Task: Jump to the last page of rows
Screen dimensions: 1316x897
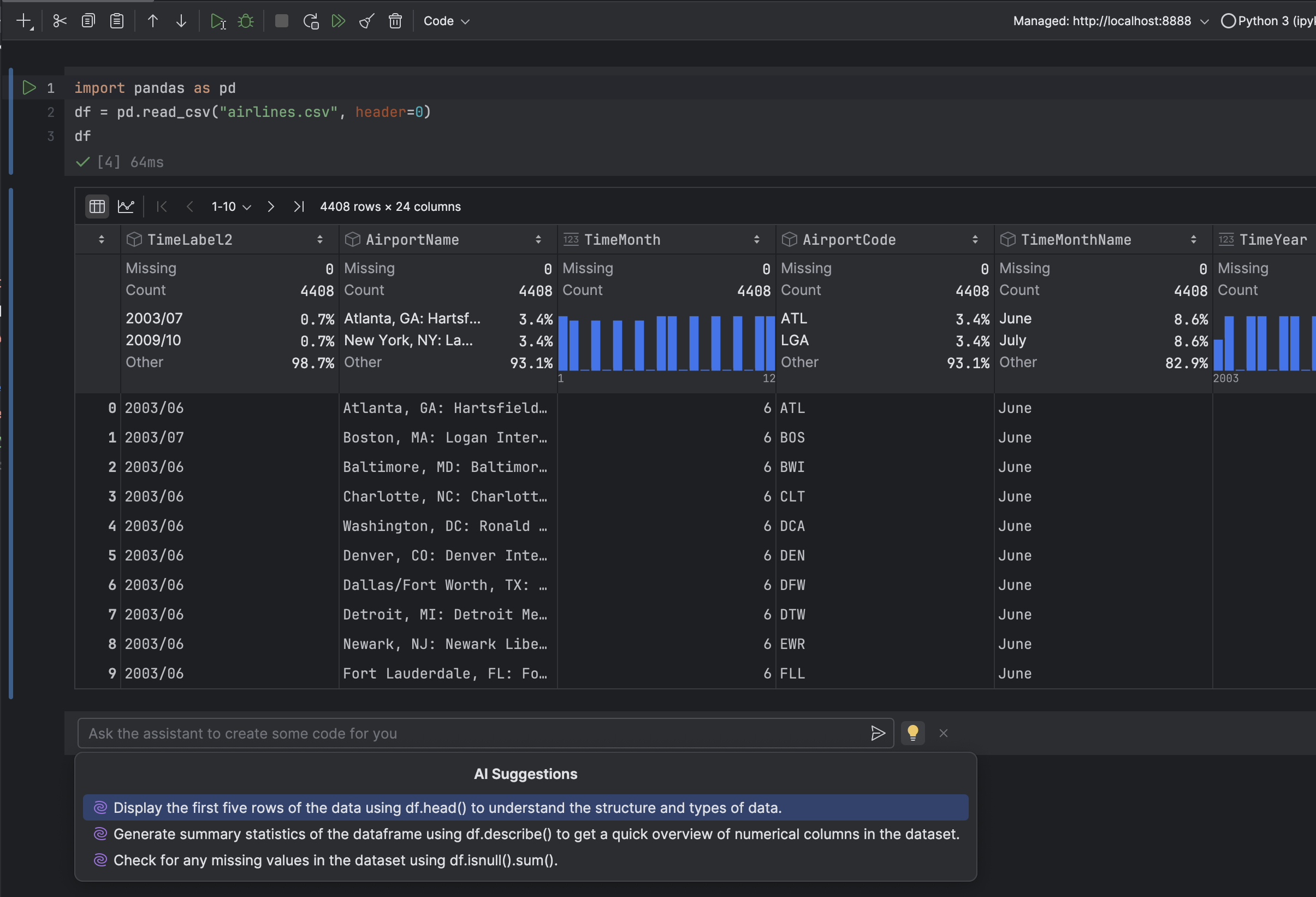Action: (299, 206)
